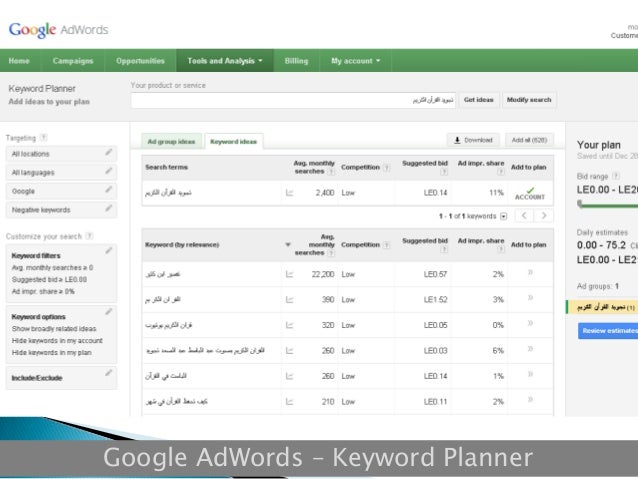Click Competition help icon in search terms header
638x479 pixels.
tap(387, 167)
